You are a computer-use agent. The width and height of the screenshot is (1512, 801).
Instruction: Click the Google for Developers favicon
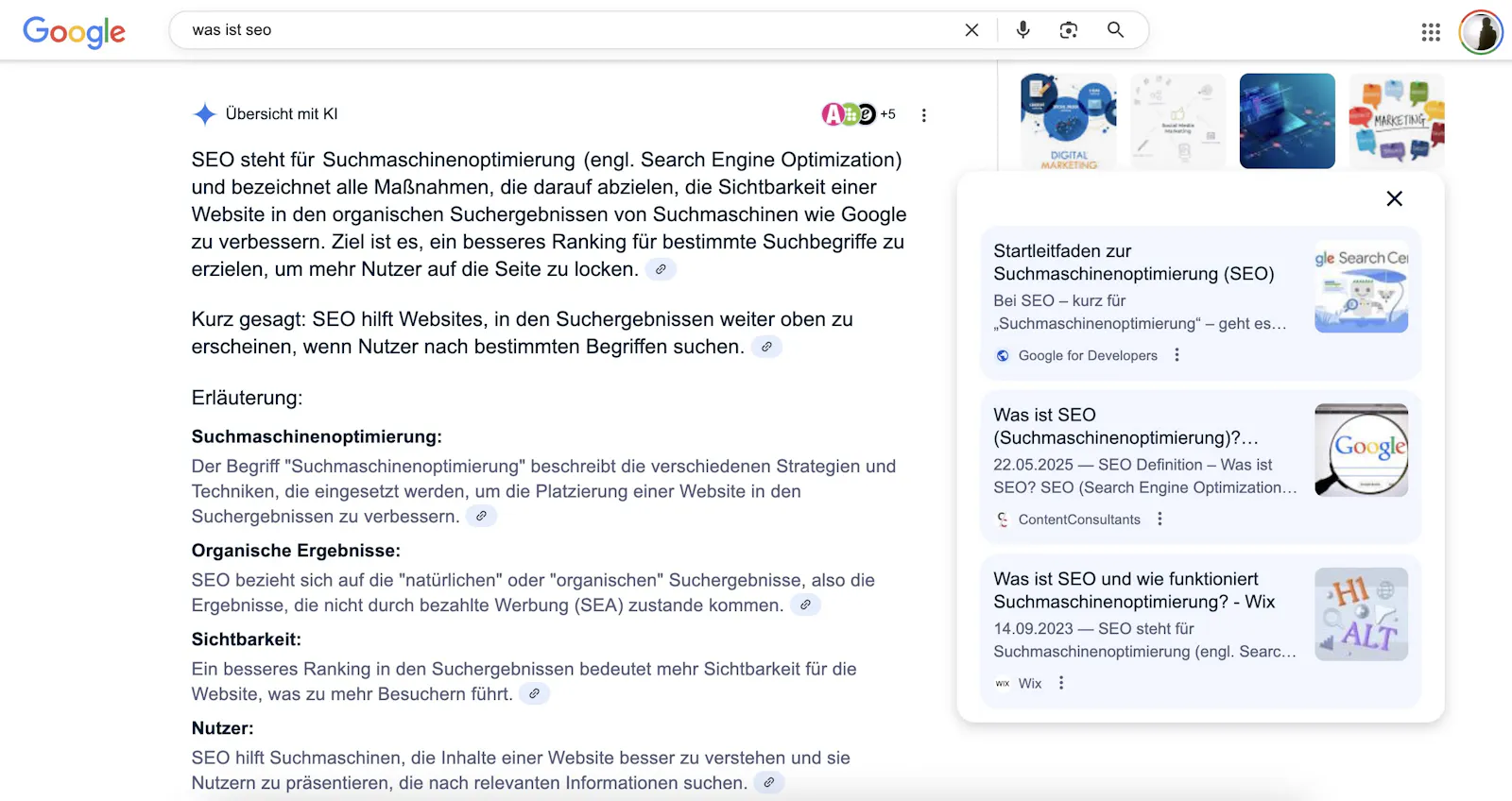tap(1003, 355)
